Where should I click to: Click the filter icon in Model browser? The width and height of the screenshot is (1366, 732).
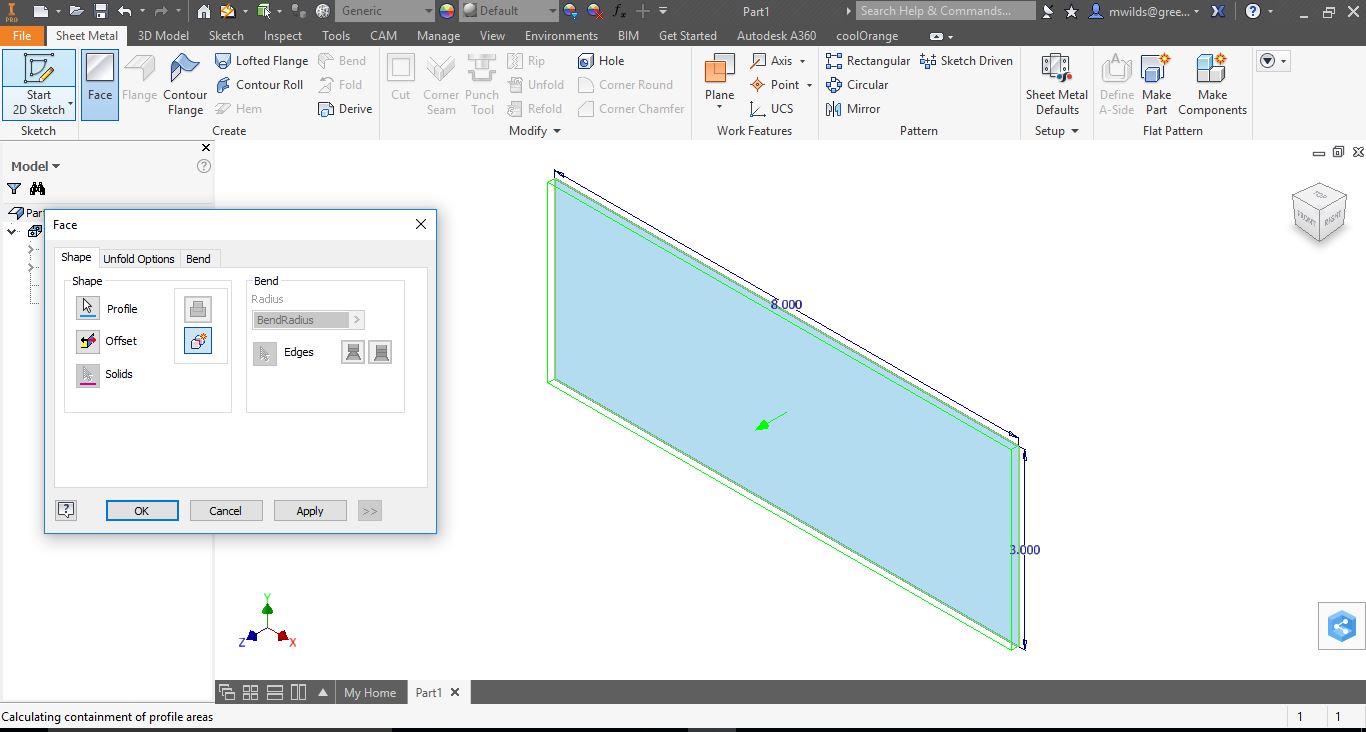tap(14, 188)
